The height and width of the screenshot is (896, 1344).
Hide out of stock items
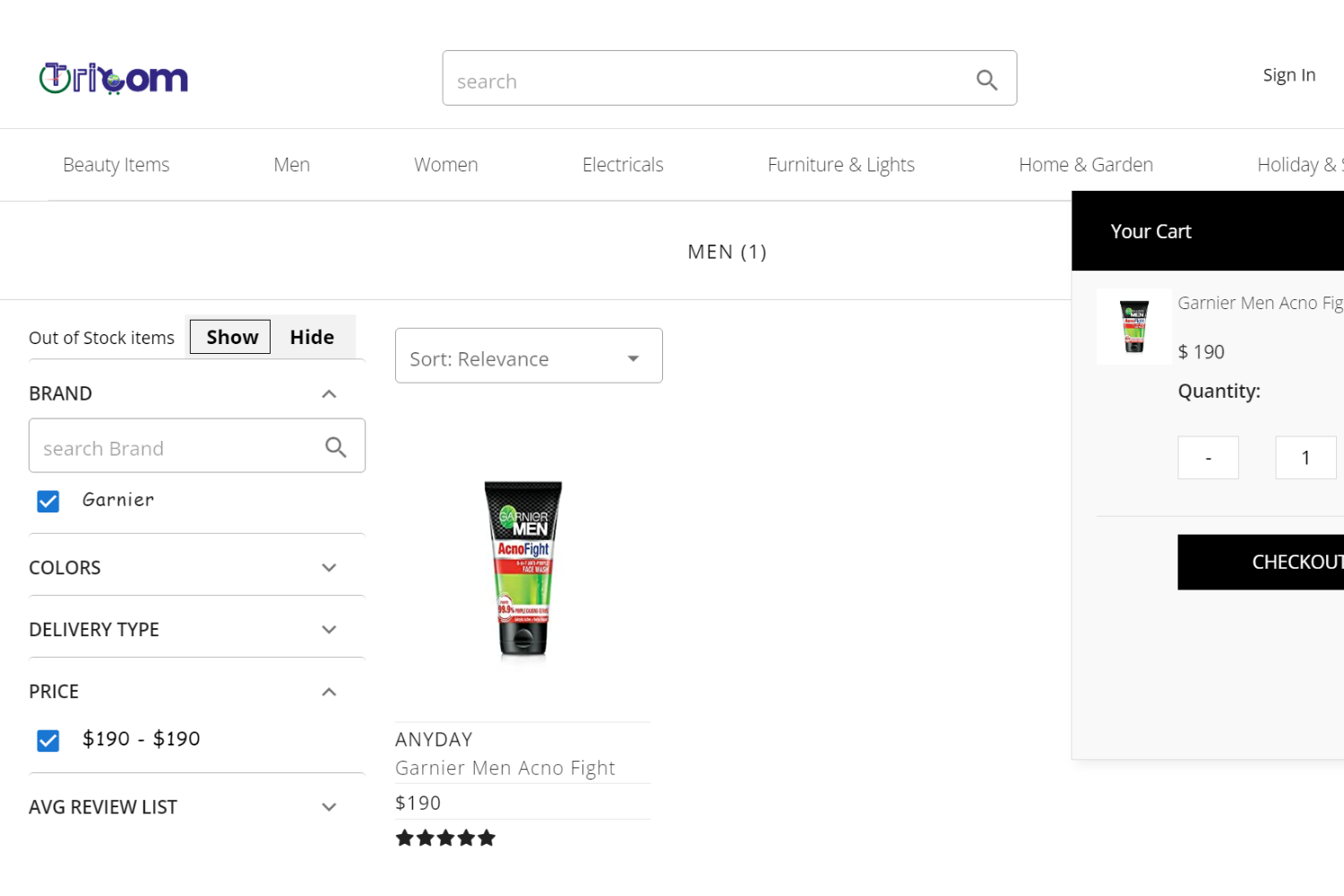312,337
